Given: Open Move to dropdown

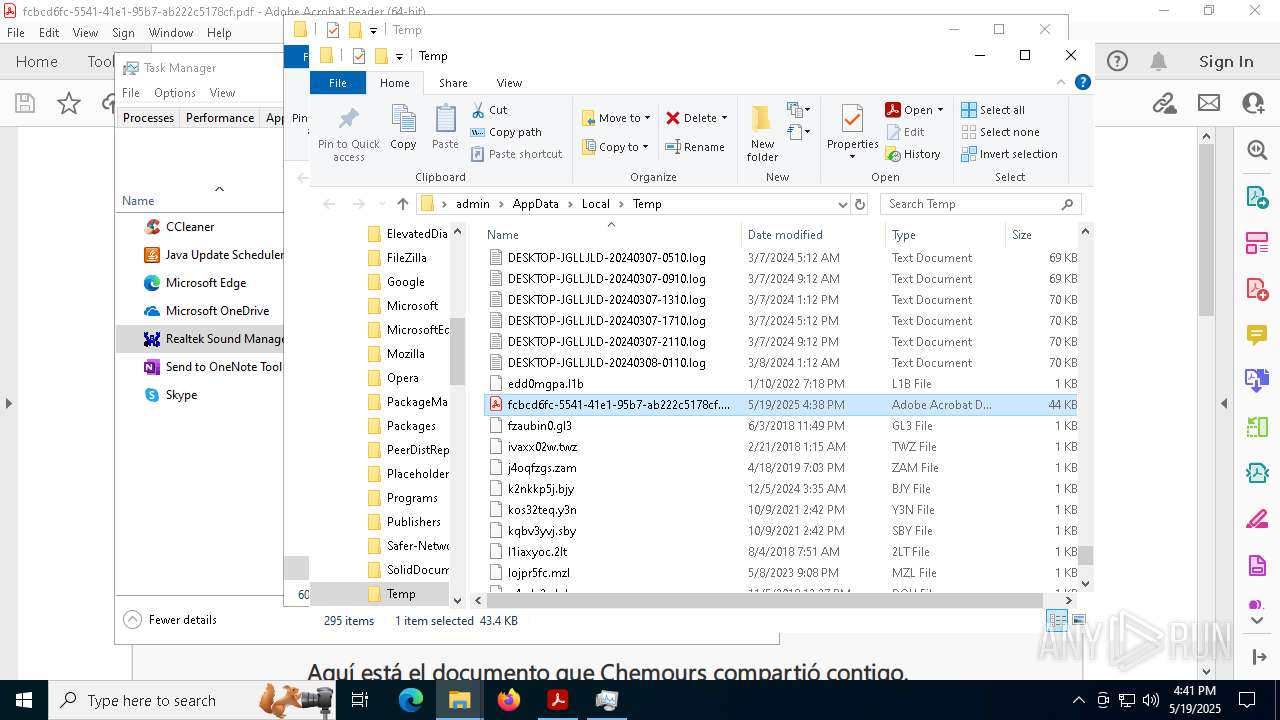Looking at the screenshot, I should point(616,118).
